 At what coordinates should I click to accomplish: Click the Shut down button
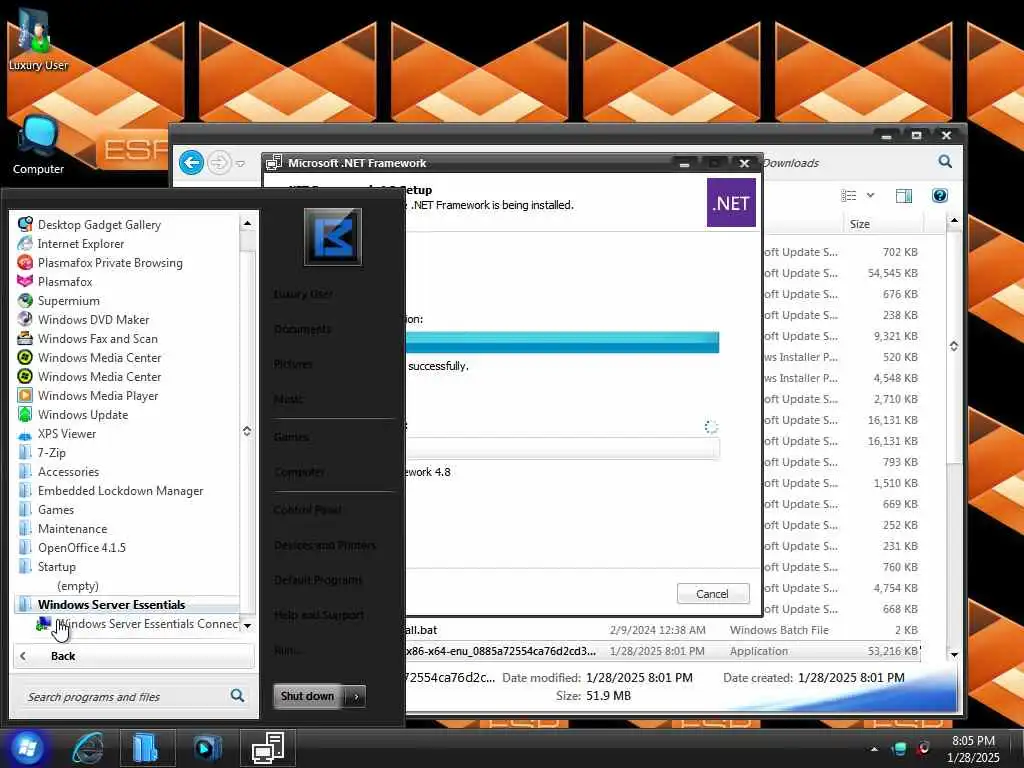coord(308,696)
